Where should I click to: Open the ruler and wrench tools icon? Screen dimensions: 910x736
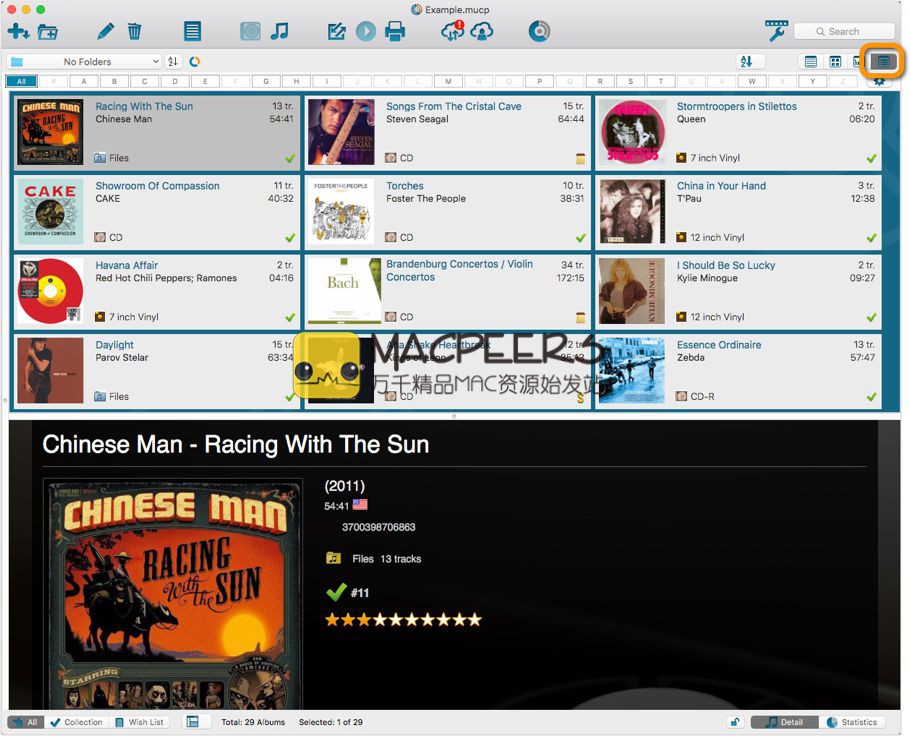[x=776, y=31]
